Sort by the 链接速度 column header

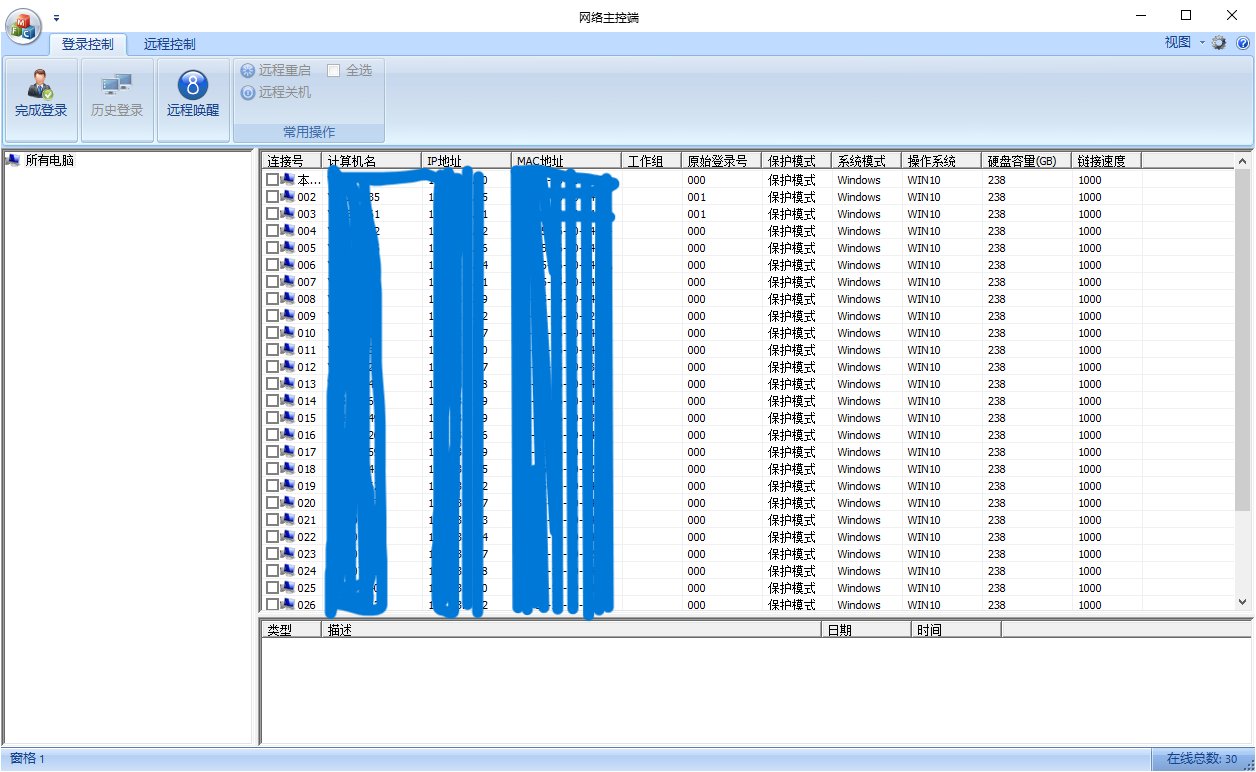click(1107, 160)
